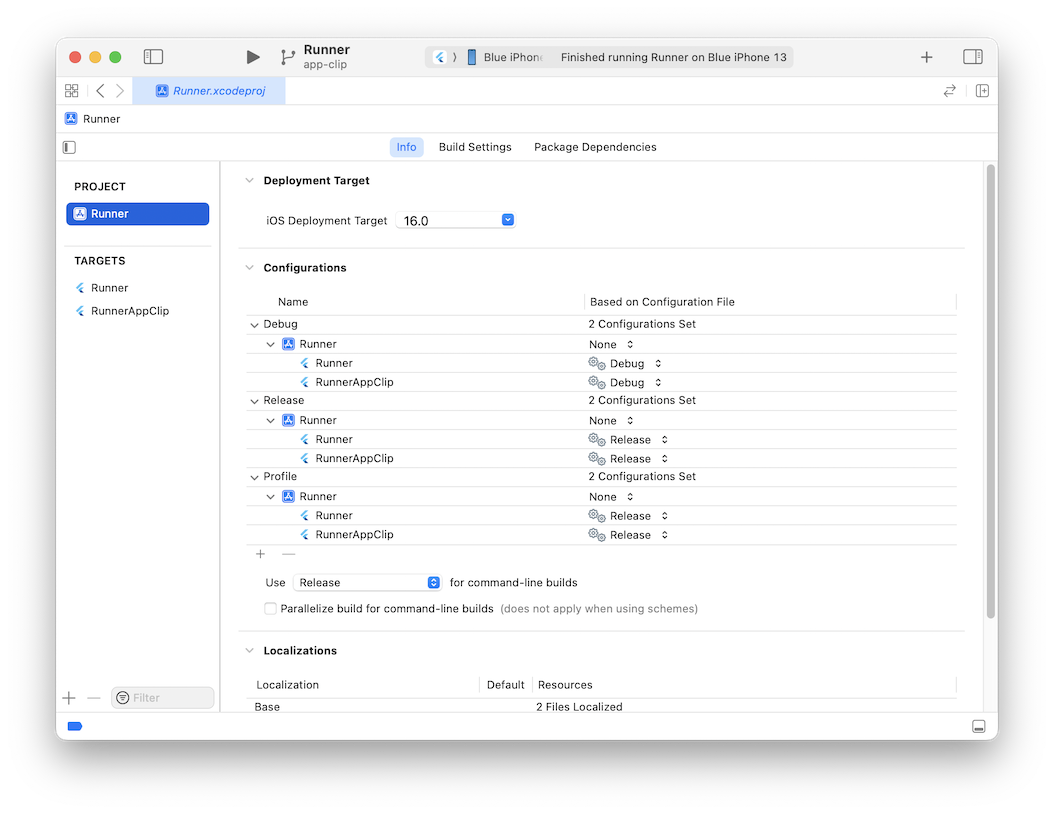Collapse the Deployment Target section

tap(249, 181)
